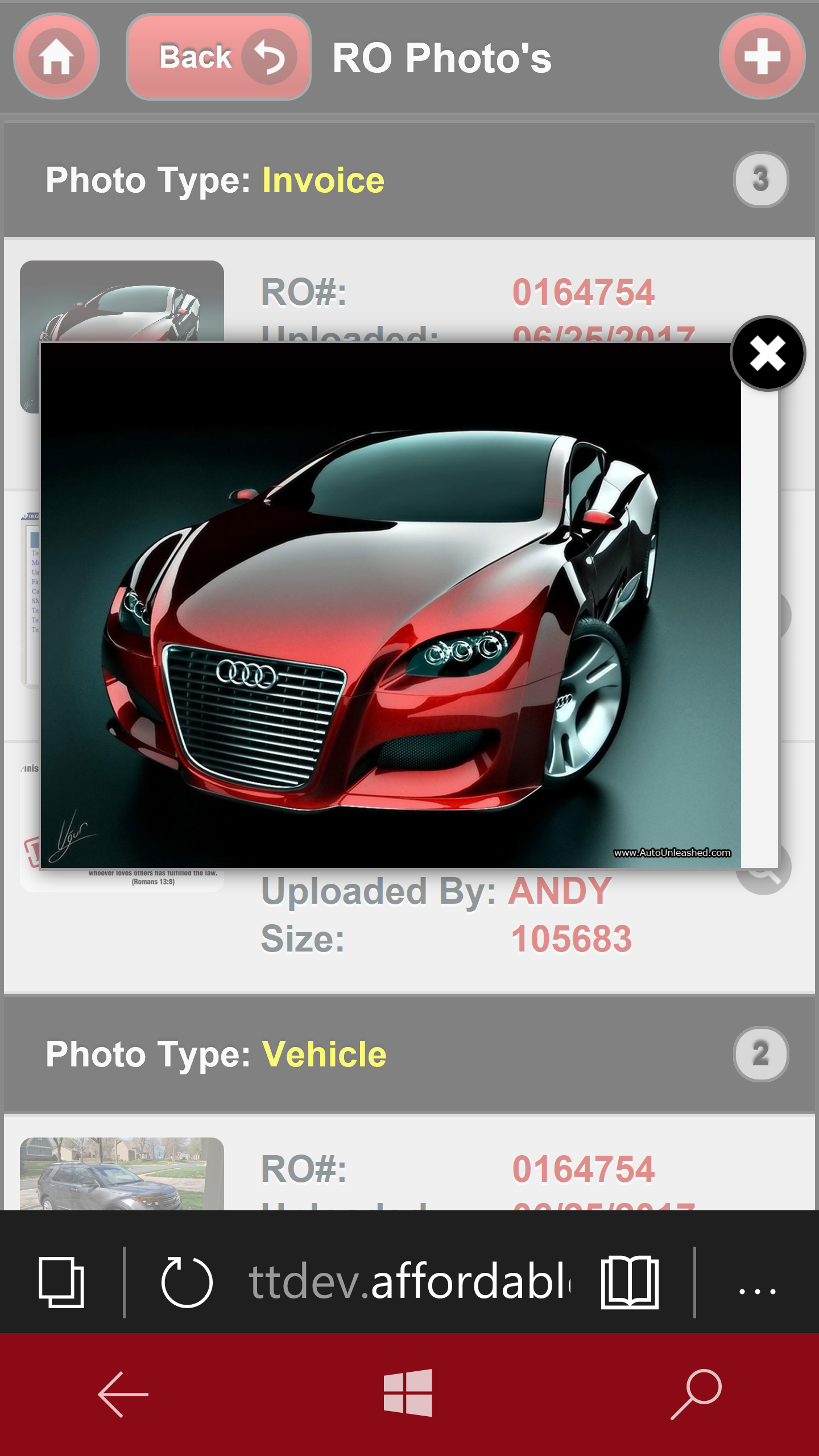The image size is (819, 1456).
Task: Select the Uploaded By: ANDY text
Action: click(x=436, y=891)
